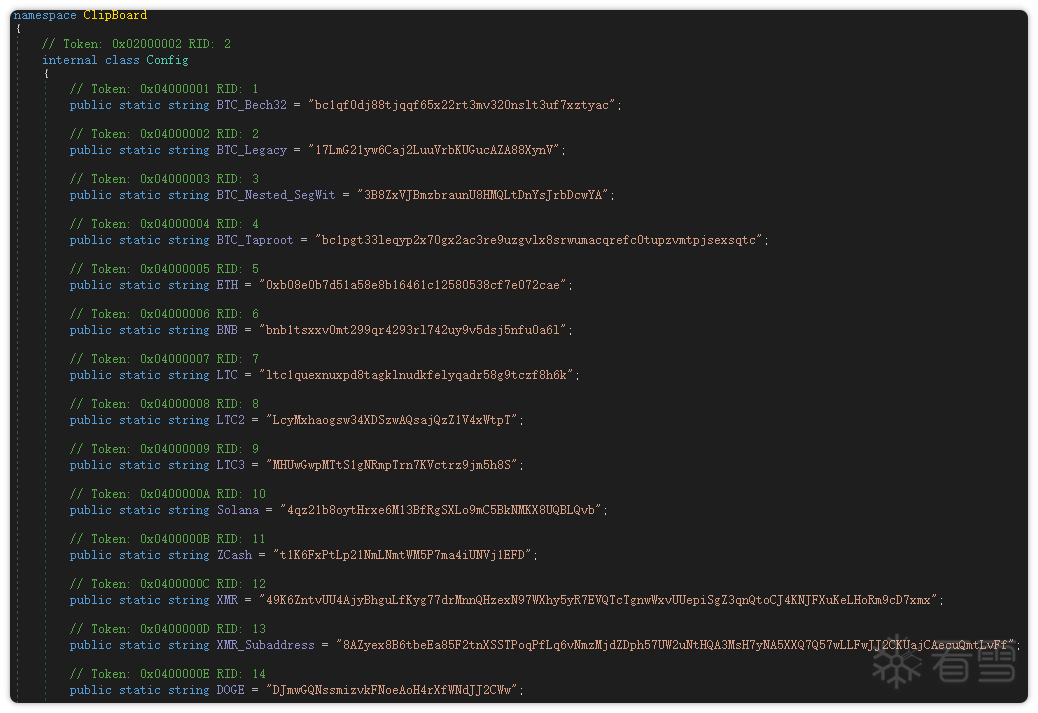1038x713 pixels.
Task: Click the comment "// Token: 0x04000009 RID: 9"
Action: 164,449
